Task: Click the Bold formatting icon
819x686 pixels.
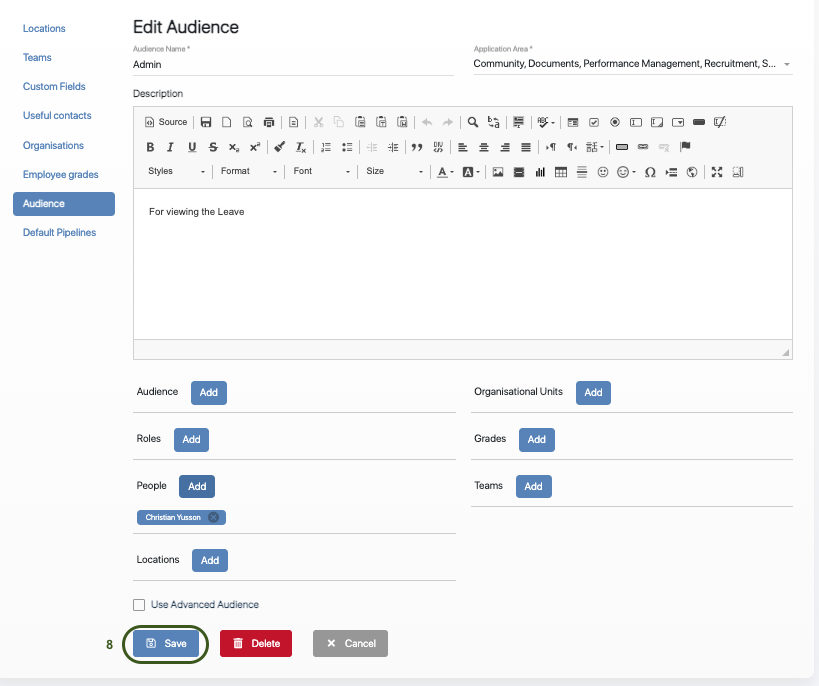Action: click(x=151, y=147)
